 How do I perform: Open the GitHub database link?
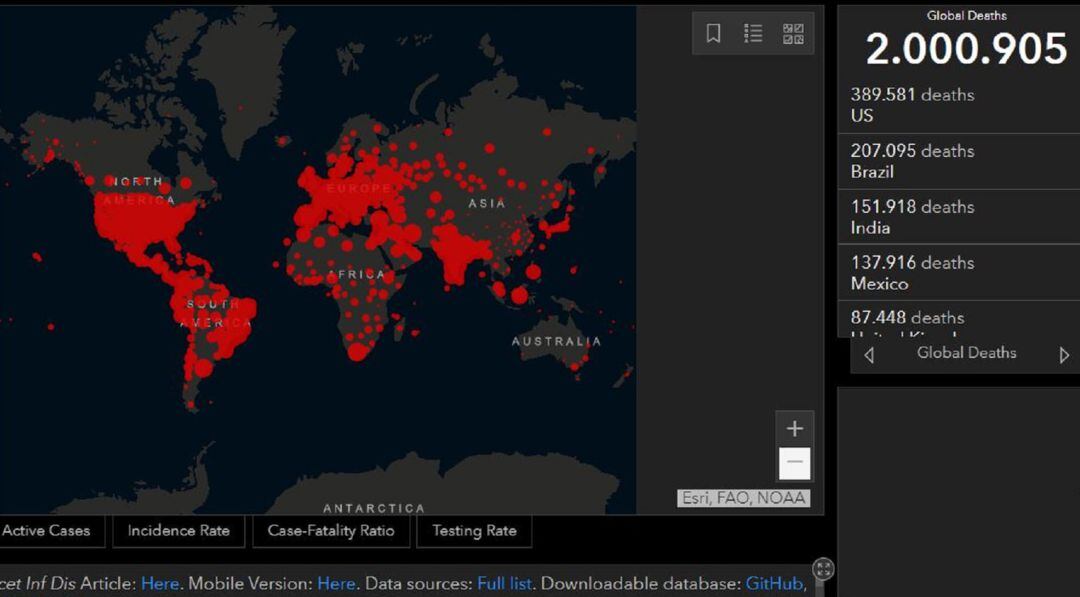coord(775,583)
